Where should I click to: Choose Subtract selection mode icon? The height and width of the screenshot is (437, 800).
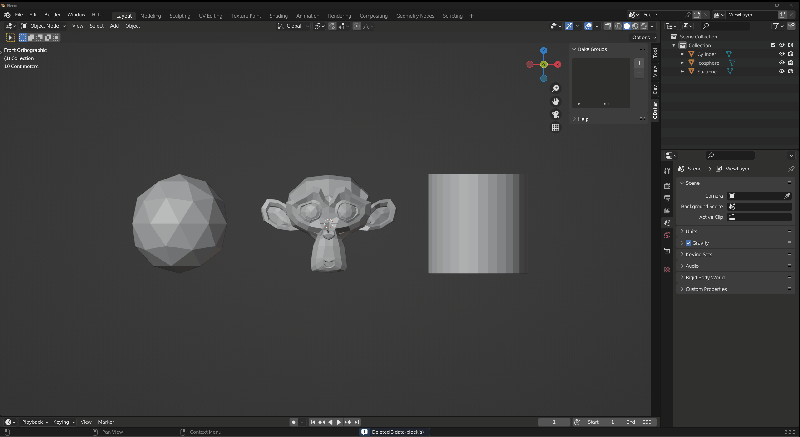click(x=39, y=37)
